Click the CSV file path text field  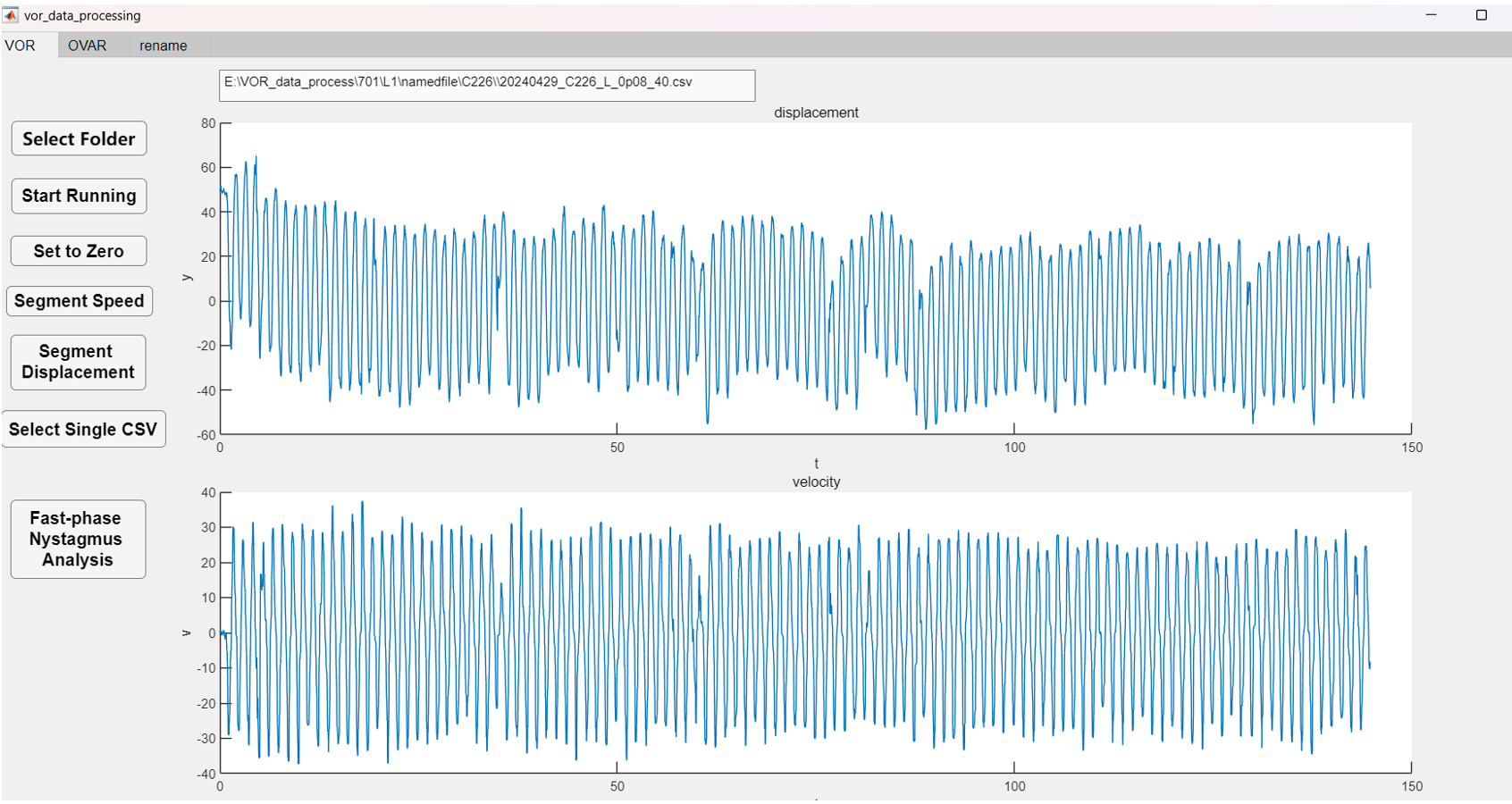tap(486, 85)
